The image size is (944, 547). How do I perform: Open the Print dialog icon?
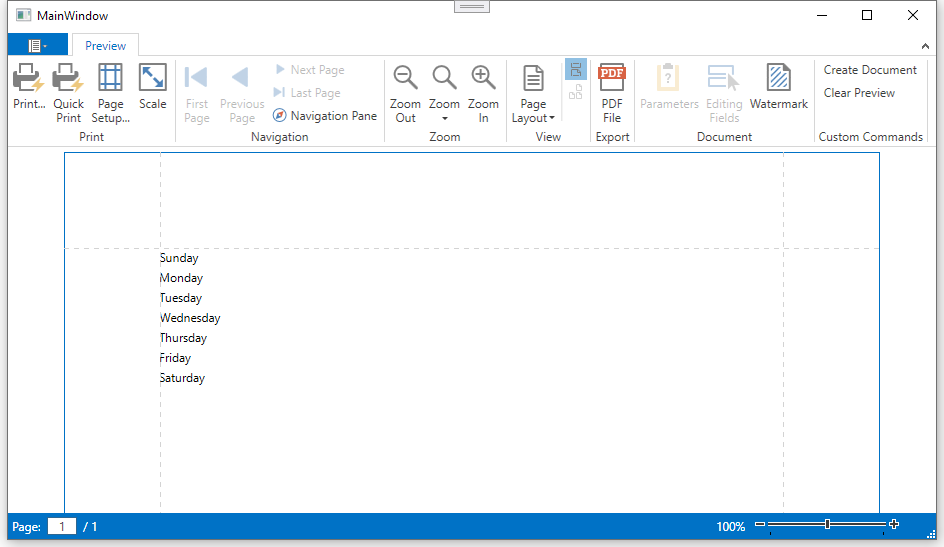(28, 78)
